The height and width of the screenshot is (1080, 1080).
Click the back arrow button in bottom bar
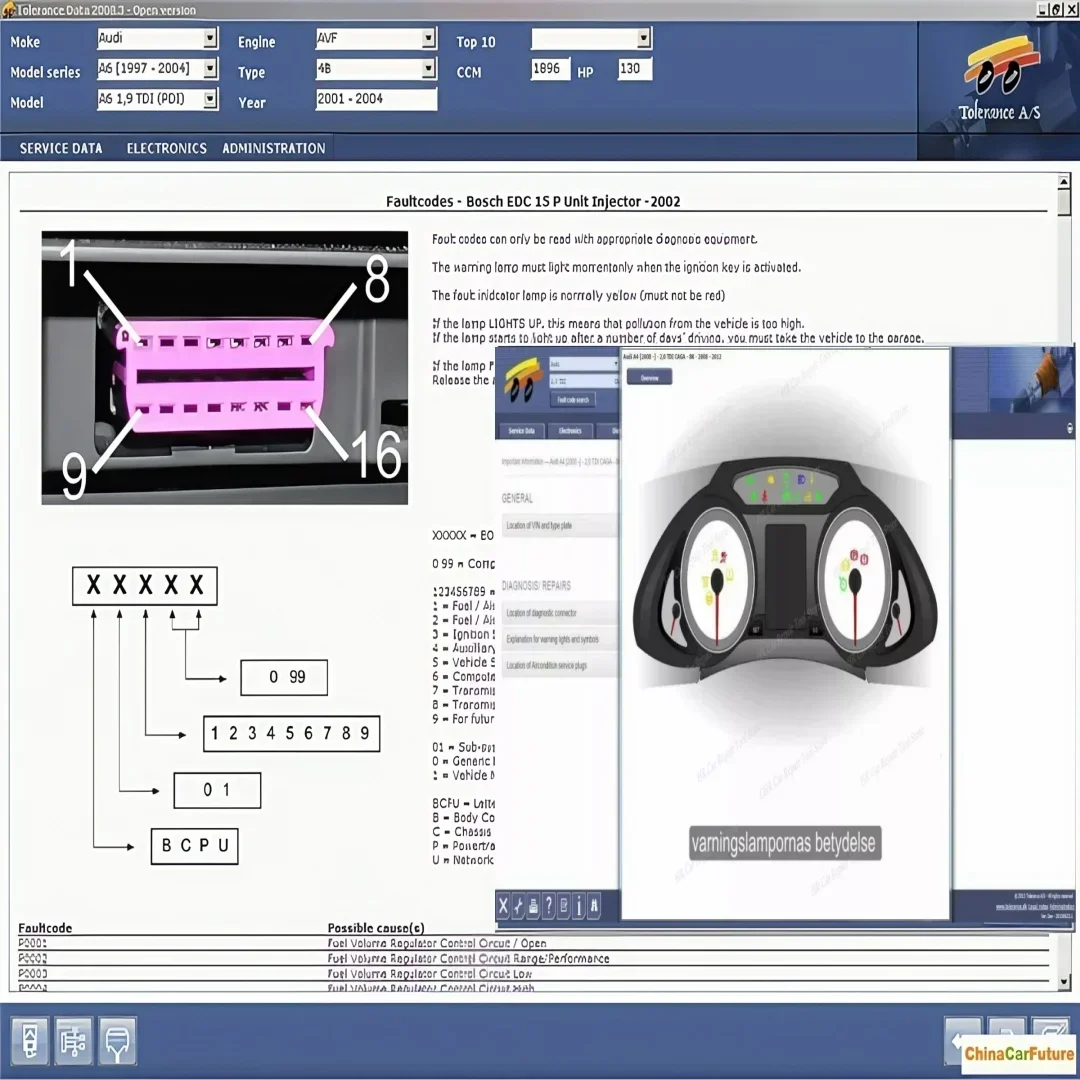click(x=962, y=1039)
